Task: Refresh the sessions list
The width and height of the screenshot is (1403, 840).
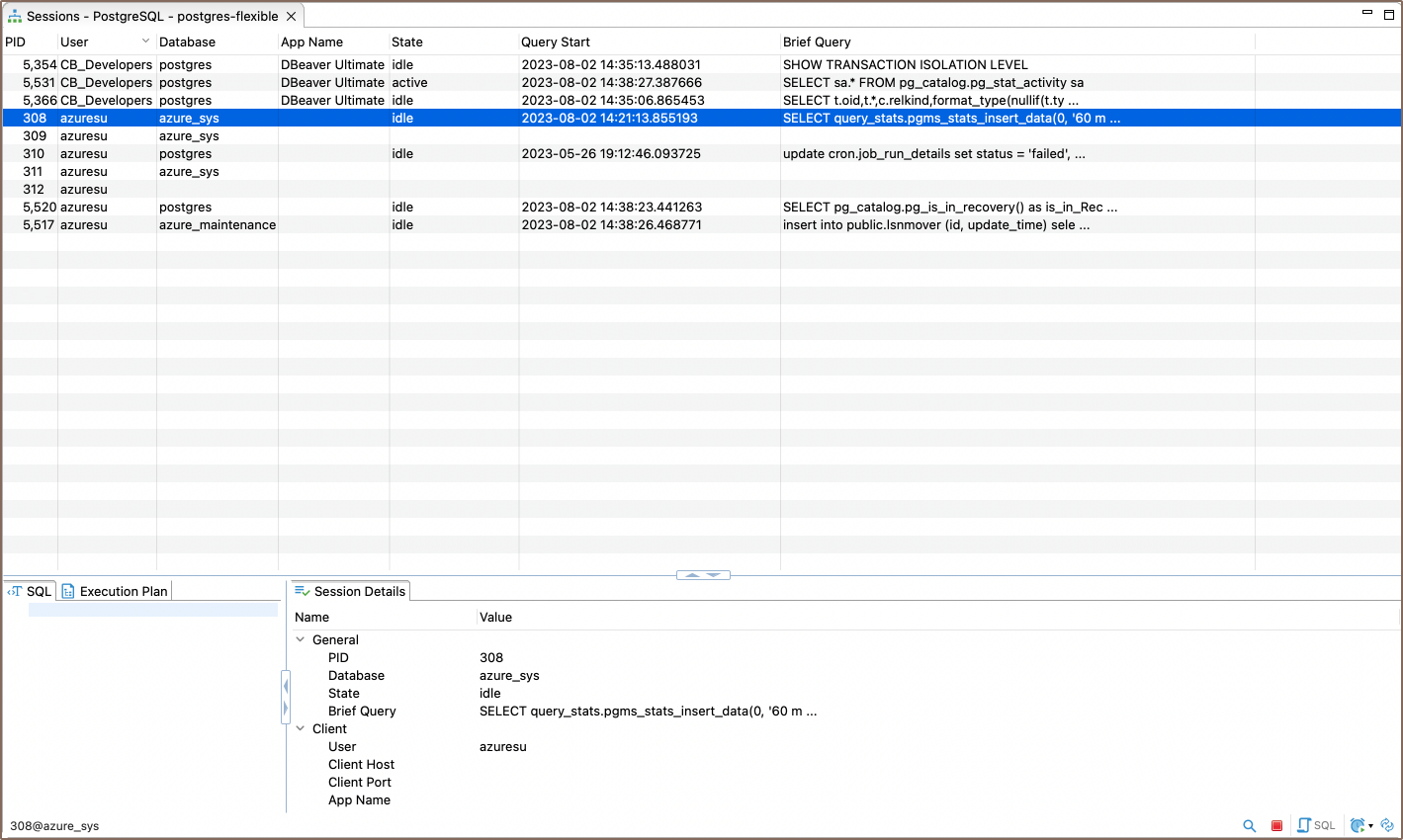Action: click(1387, 826)
